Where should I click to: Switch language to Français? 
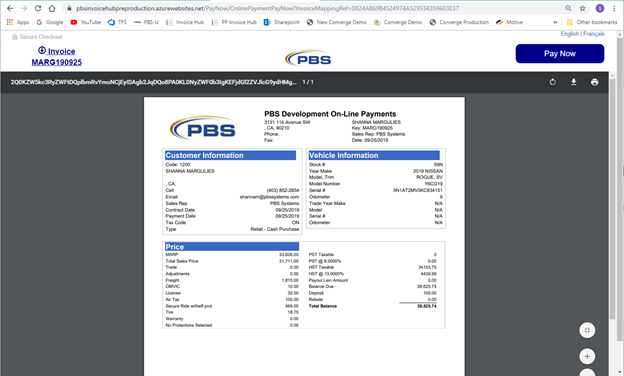click(594, 34)
